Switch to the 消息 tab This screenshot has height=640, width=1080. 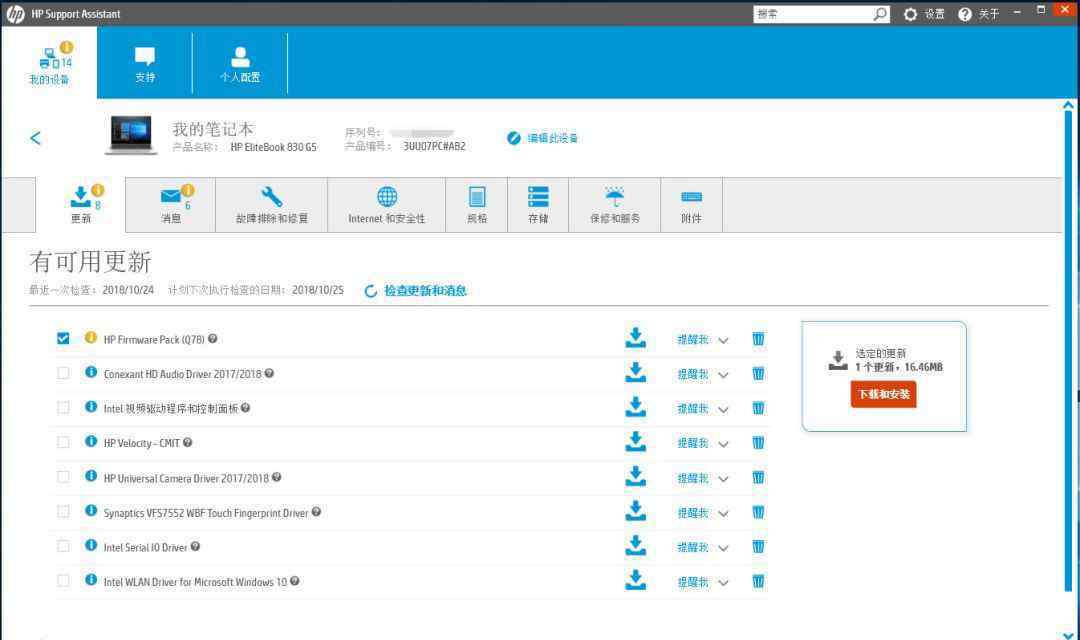(x=171, y=205)
